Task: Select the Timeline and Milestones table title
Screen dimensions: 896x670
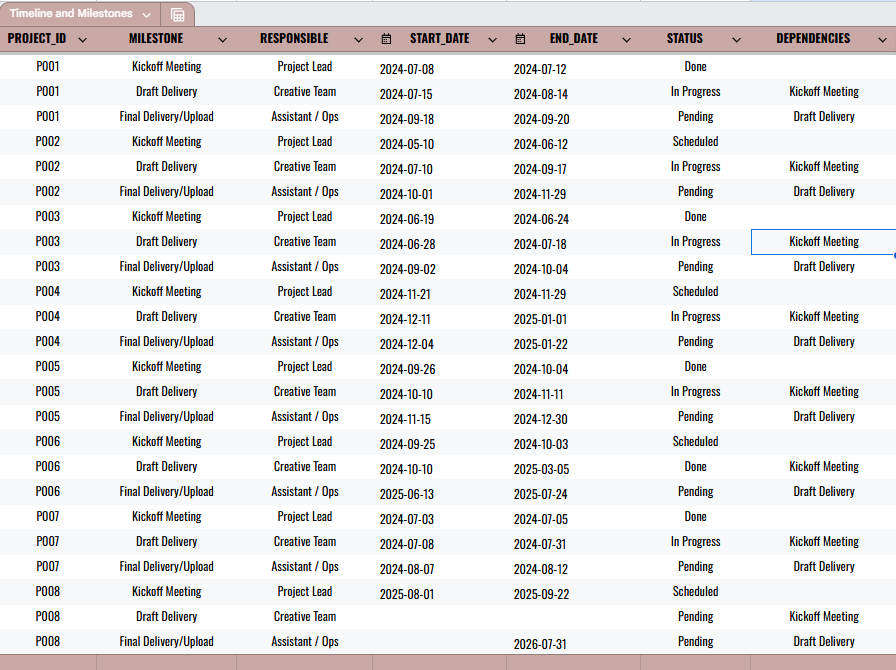Action: pos(72,14)
